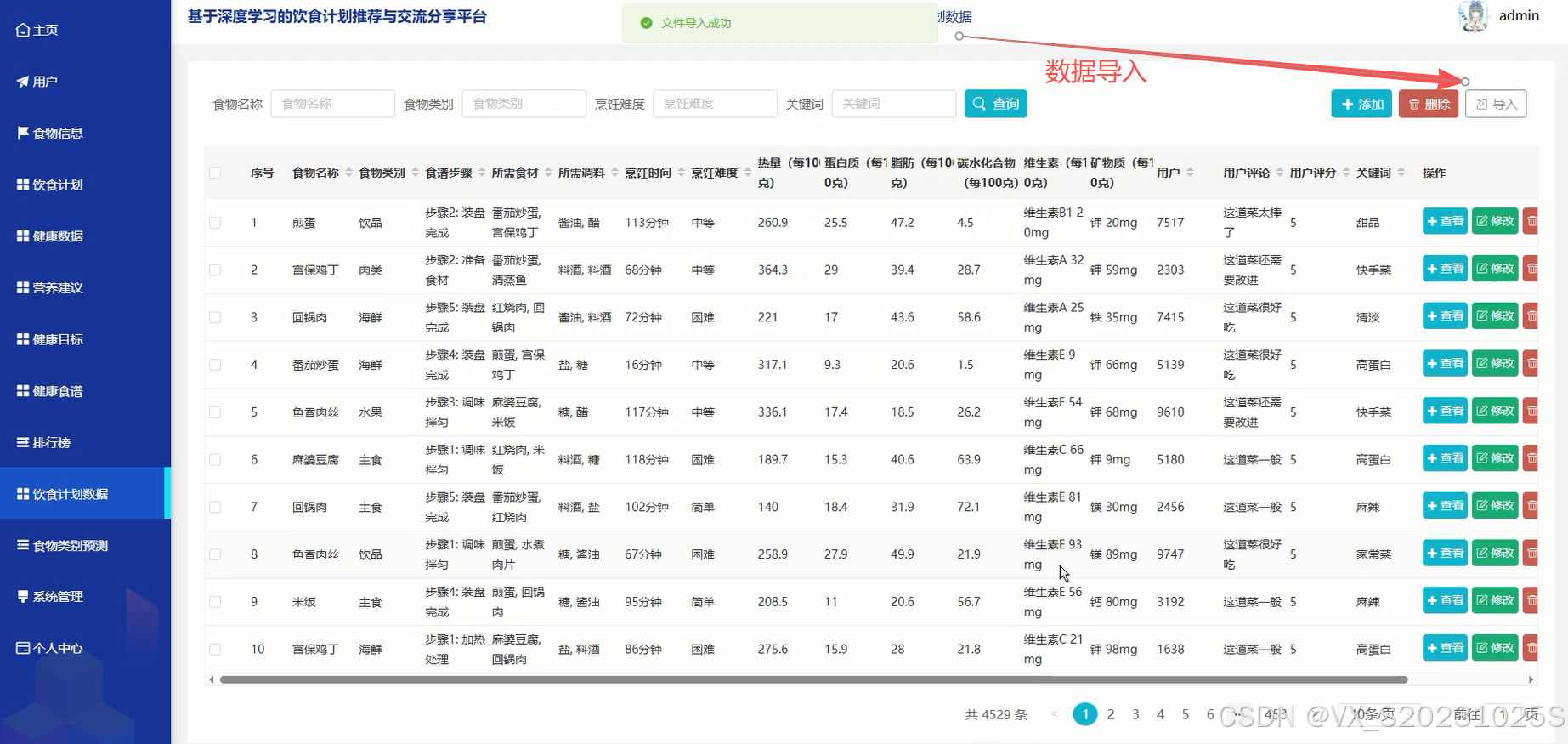Click the 排行榜 list icon

point(23,442)
